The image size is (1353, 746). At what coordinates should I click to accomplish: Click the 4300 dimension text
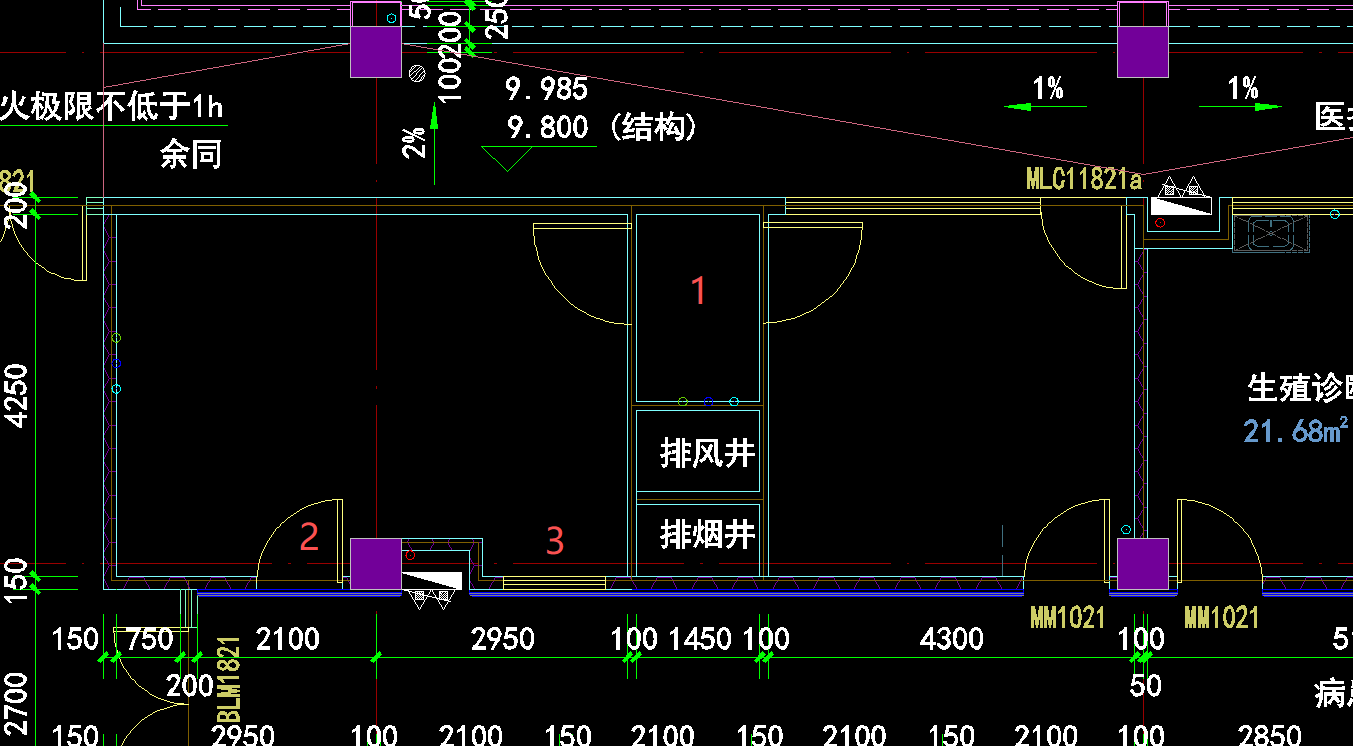click(x=952, y=638)
